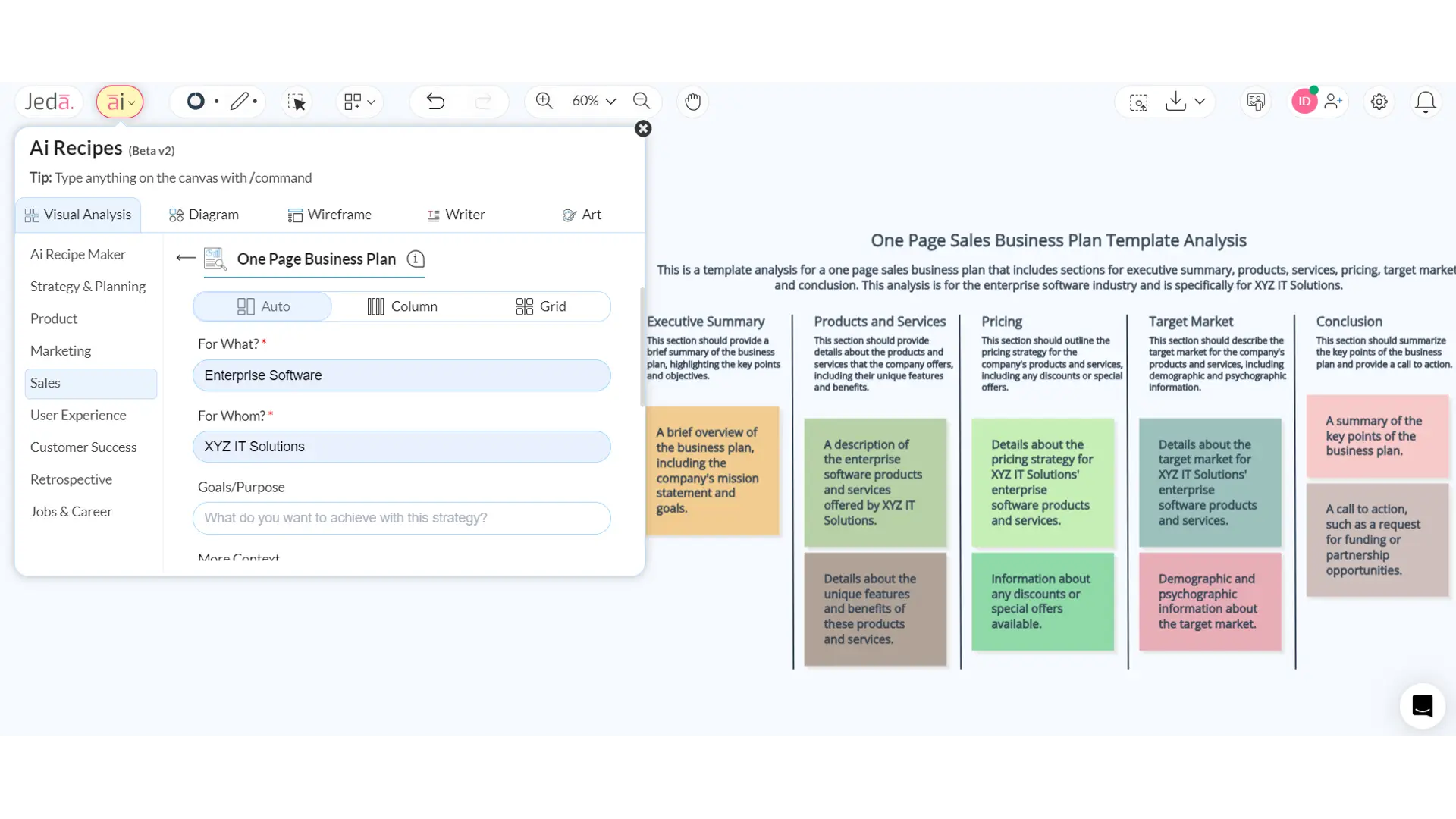Image resolution: width=1456 pixels, height=819 pixels.
Task: Expand the export options chevron
Action: pyautogui.click(x=1200, y=101)
